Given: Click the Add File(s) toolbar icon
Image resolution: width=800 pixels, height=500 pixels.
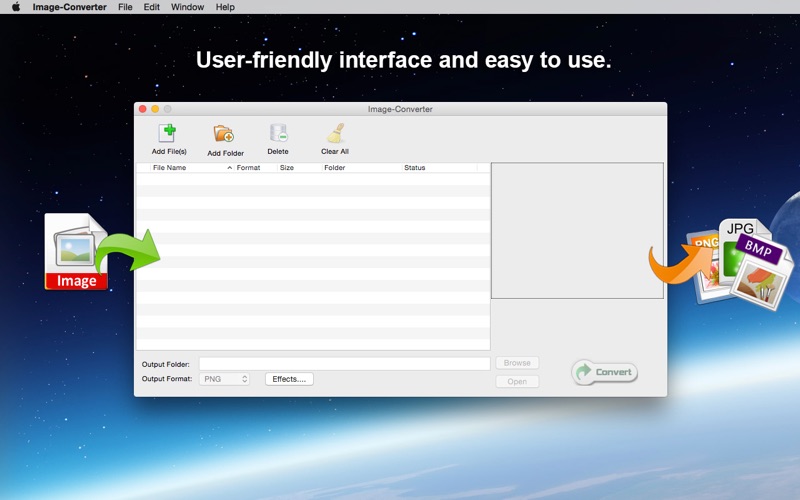Looking at the screenshot, I should 168,134.
